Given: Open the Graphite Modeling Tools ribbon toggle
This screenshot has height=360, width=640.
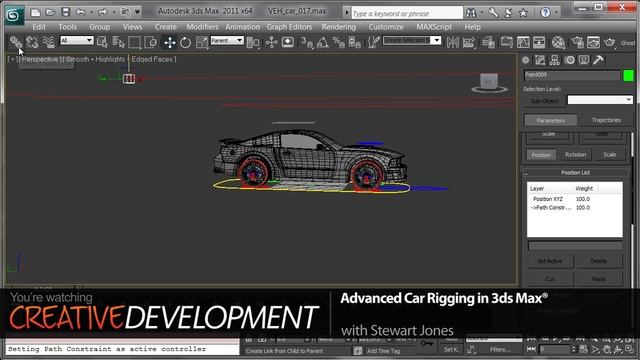Looking at the screenshot, I should [507, 42].
